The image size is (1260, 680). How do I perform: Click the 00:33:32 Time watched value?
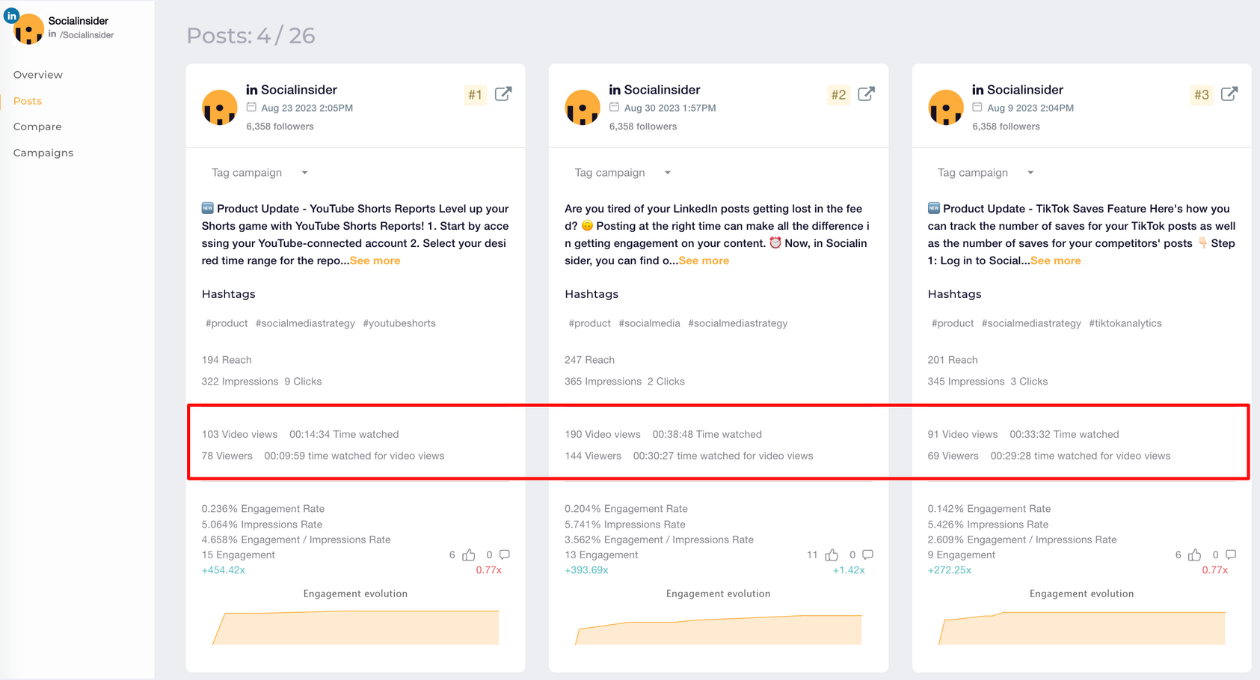click(x=1064, y=435)
